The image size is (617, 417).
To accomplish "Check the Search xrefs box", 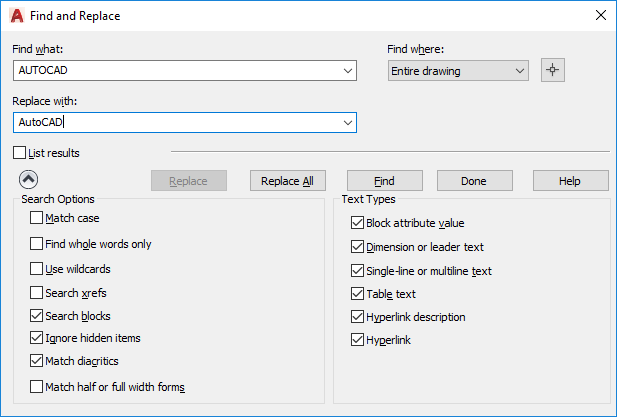I will [37, 293].
